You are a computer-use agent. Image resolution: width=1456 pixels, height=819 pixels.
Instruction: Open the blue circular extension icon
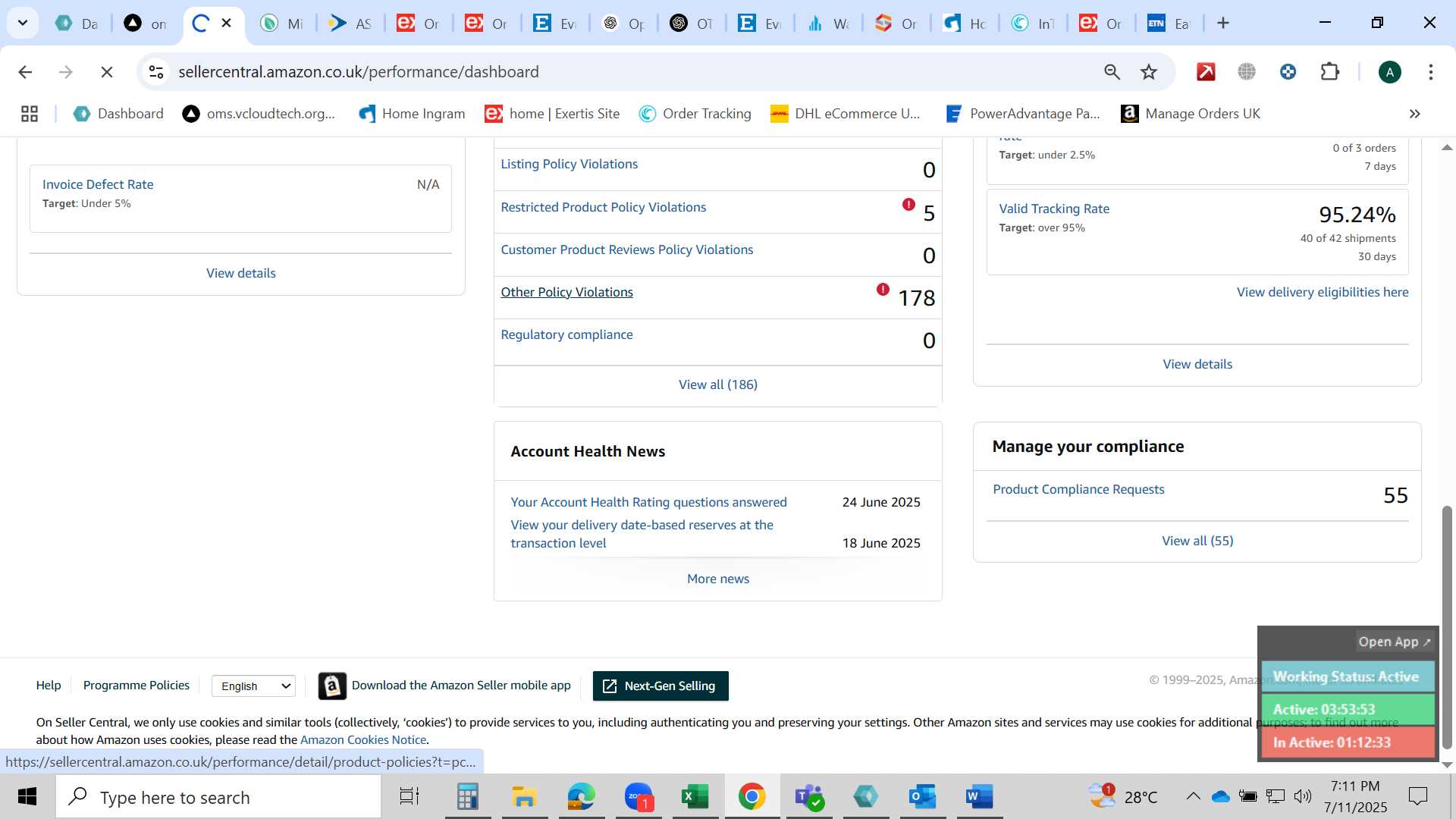(x=1288, y=72)
